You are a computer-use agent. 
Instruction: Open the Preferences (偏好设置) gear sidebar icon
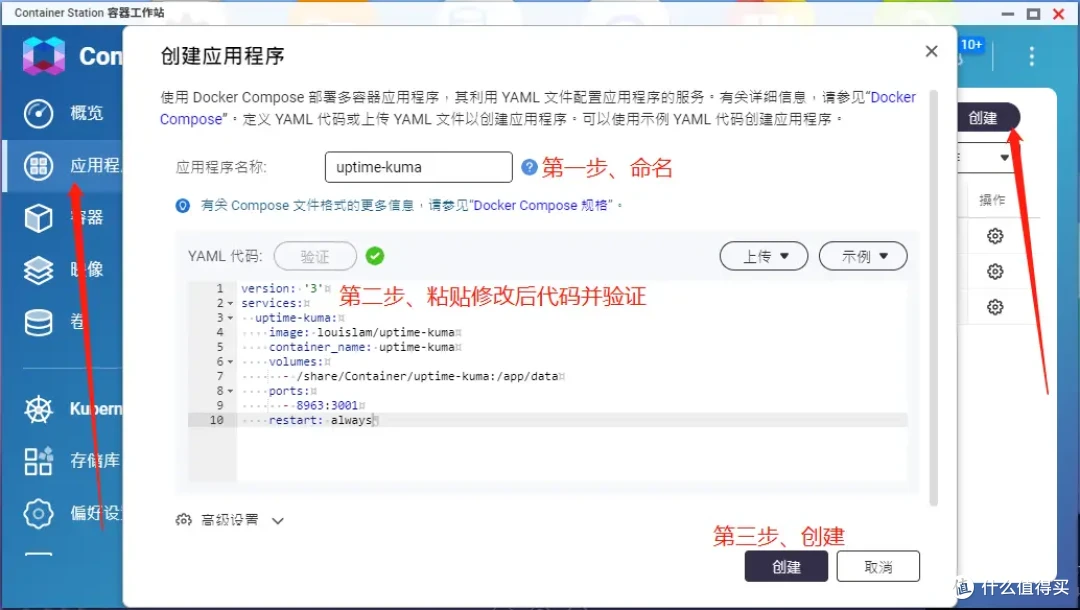point(38,514)
